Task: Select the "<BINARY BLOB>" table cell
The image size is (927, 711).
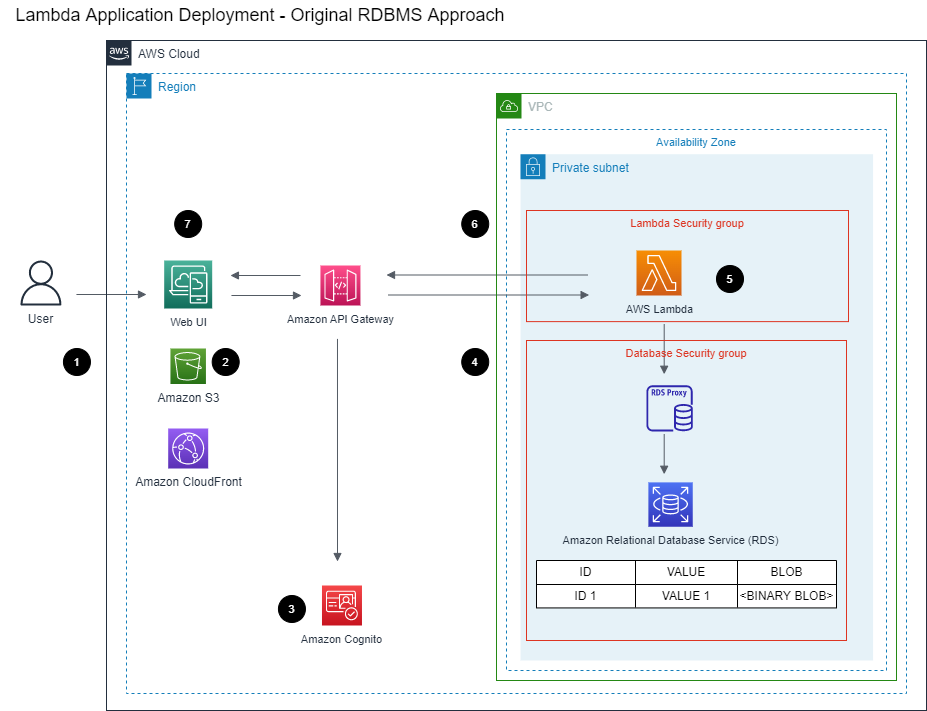Action: (786, 596)
